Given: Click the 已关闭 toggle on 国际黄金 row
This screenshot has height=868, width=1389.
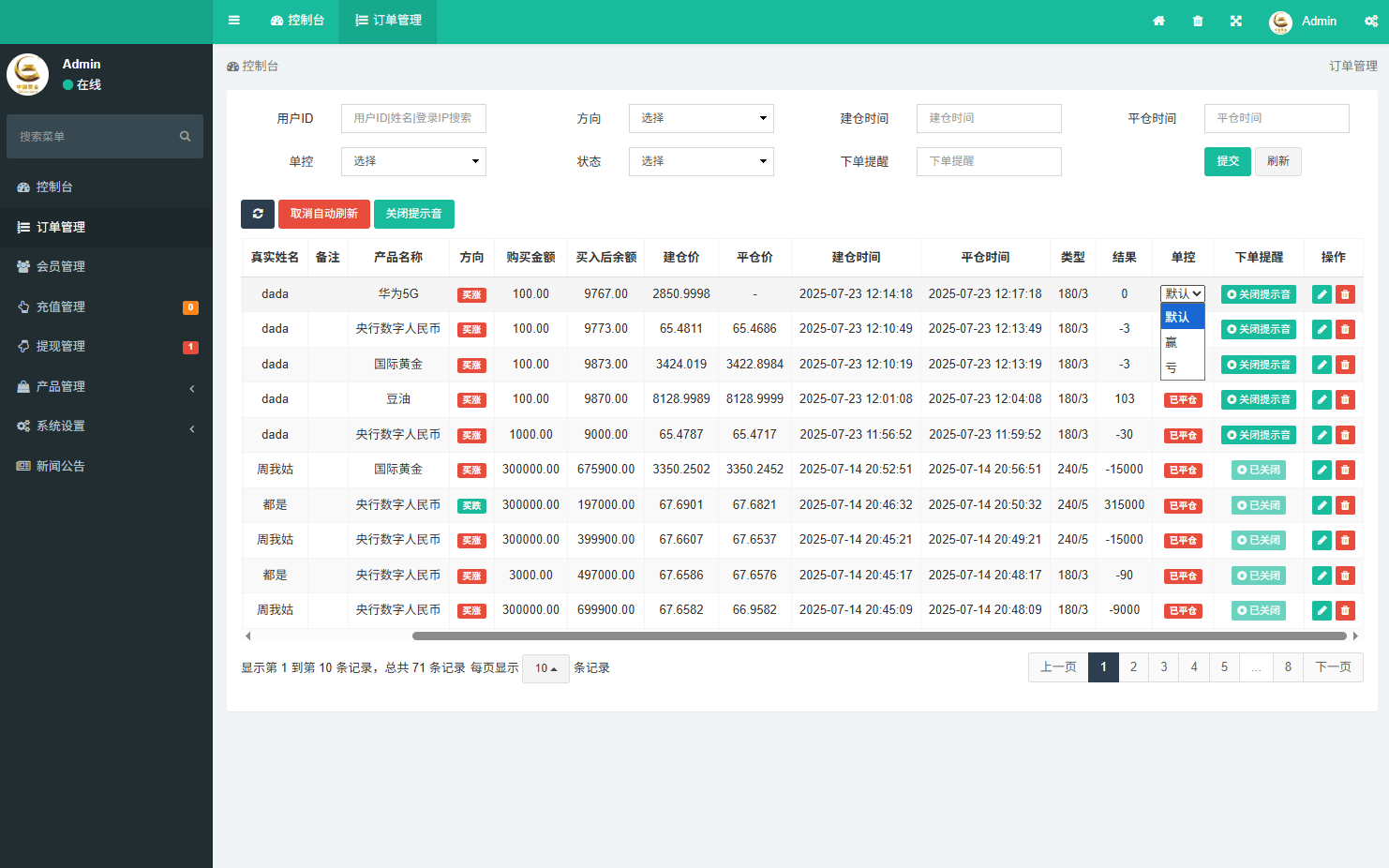Looking at the screenshot, I should 1258,470.
